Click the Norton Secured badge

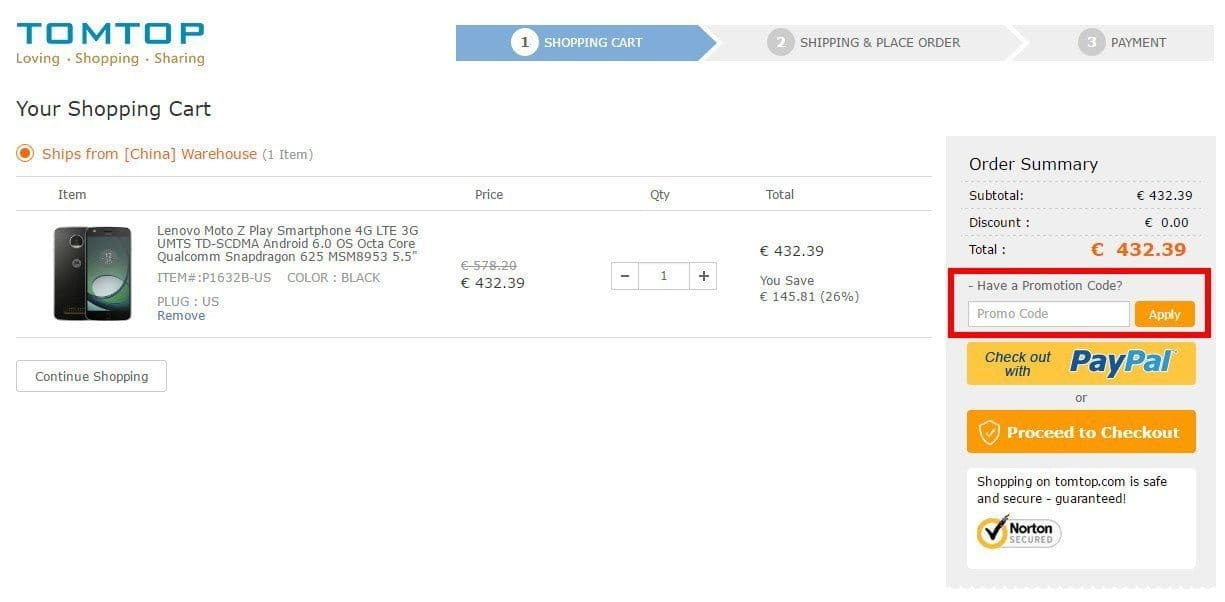click(x=1019, y=531)
